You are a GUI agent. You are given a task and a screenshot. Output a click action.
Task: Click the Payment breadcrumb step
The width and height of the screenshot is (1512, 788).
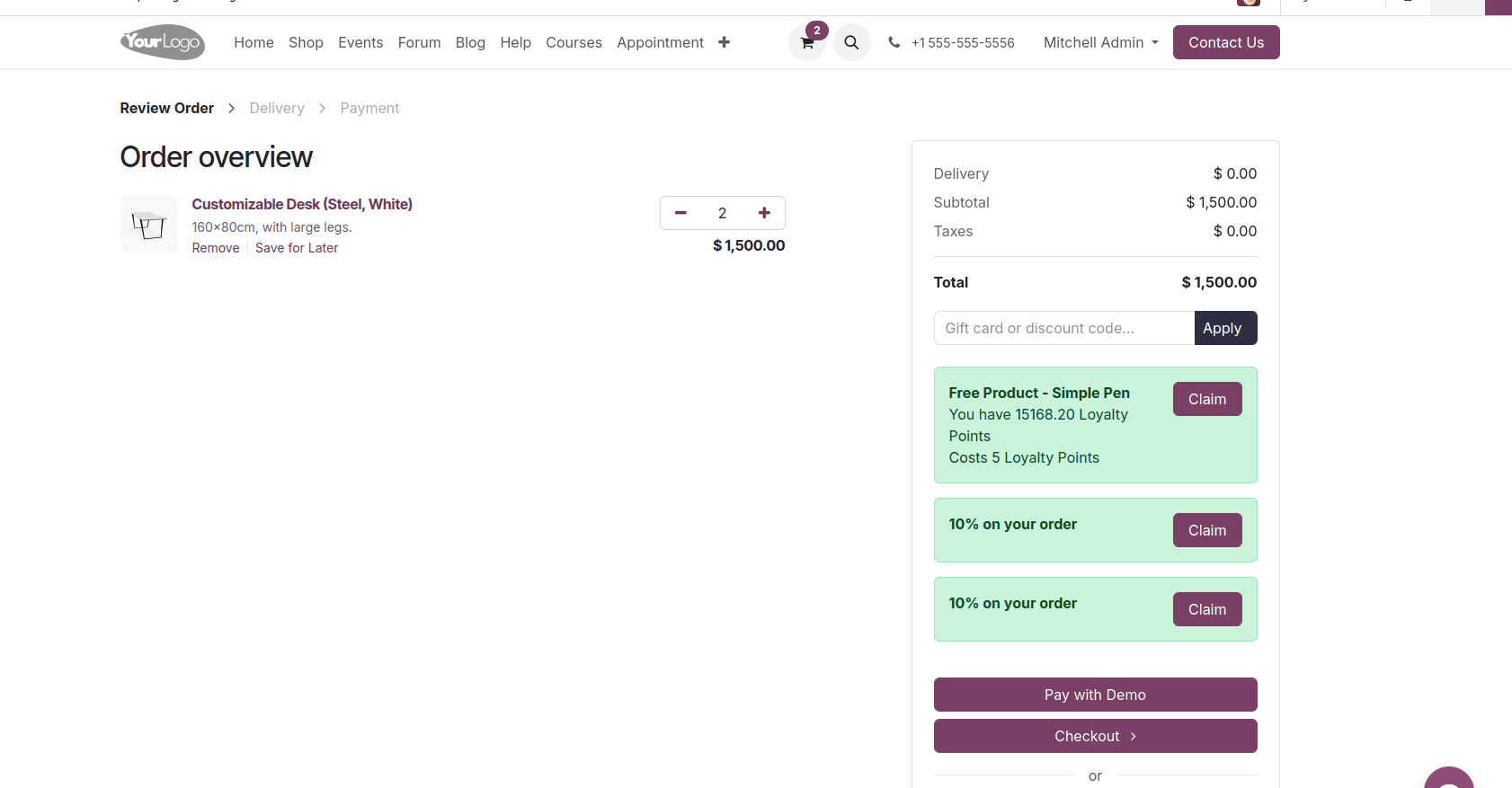[x=369, y=108]
